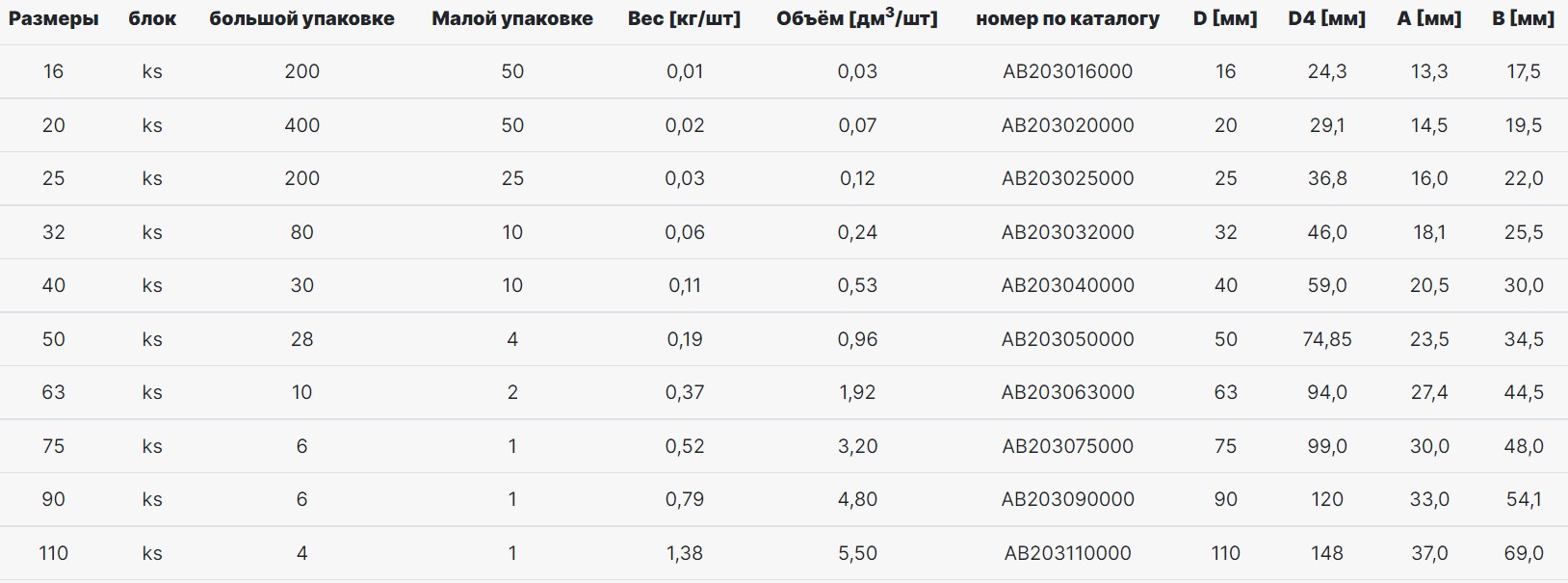Click the большой упаковке column header

coord(301,18)
